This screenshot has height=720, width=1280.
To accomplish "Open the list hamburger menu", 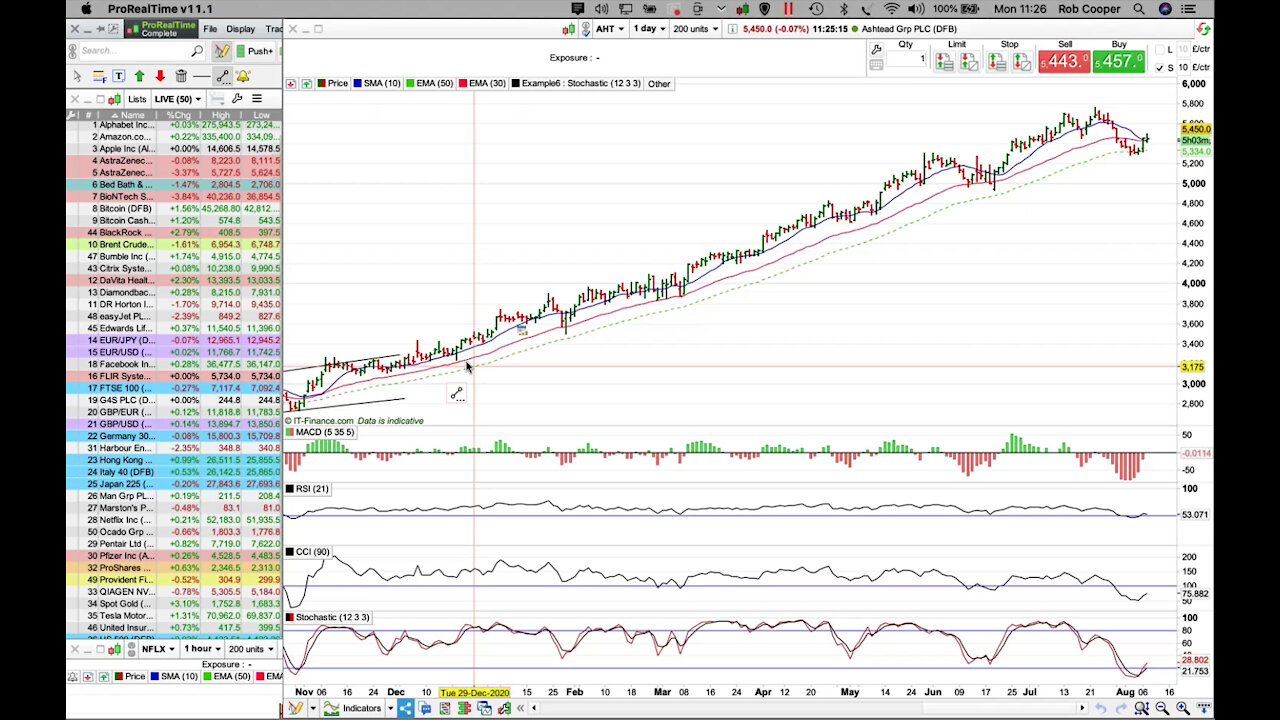I will click(x=257, y=98).
